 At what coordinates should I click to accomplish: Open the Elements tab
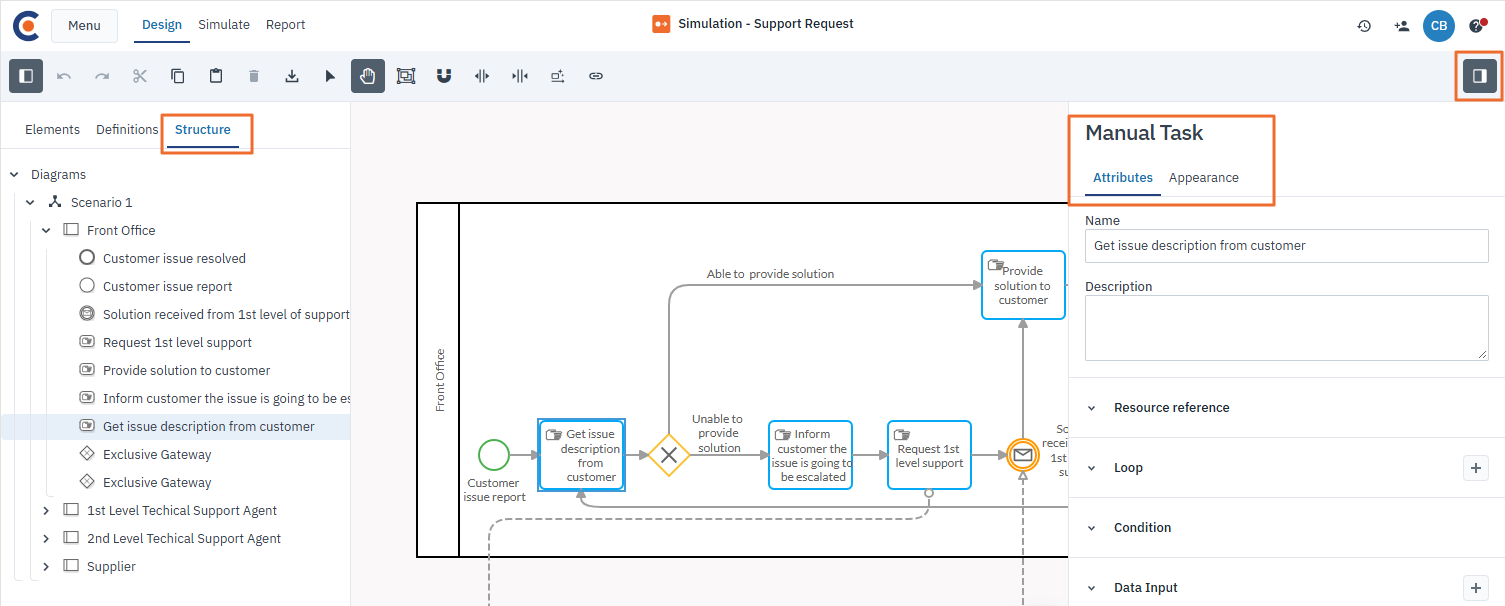click(x=52, y=130)
